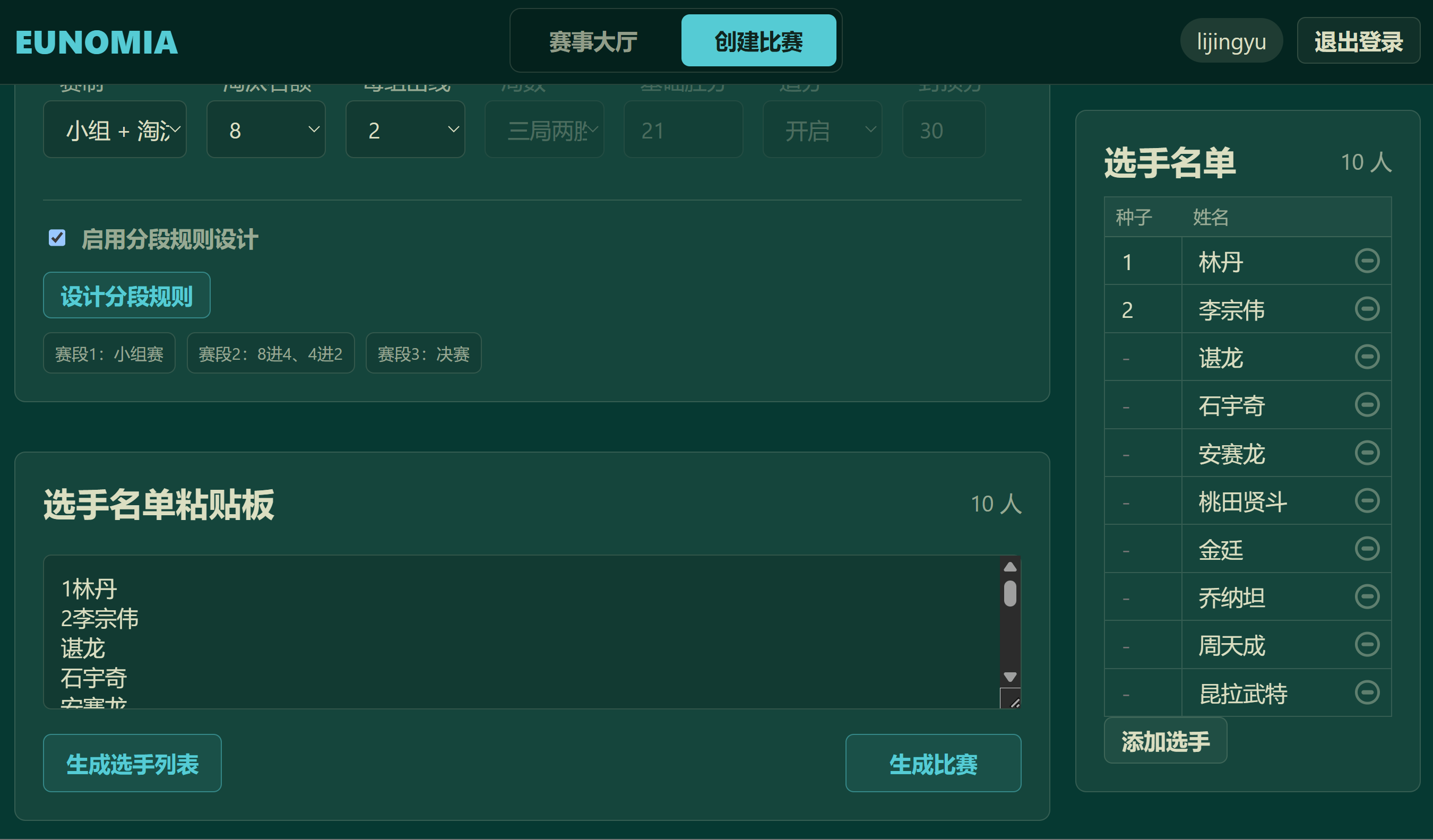Remove player 谌龙 with minus icon
Image resolution: width=1433 pixels, height=840 pixels.
[1367, 357]
